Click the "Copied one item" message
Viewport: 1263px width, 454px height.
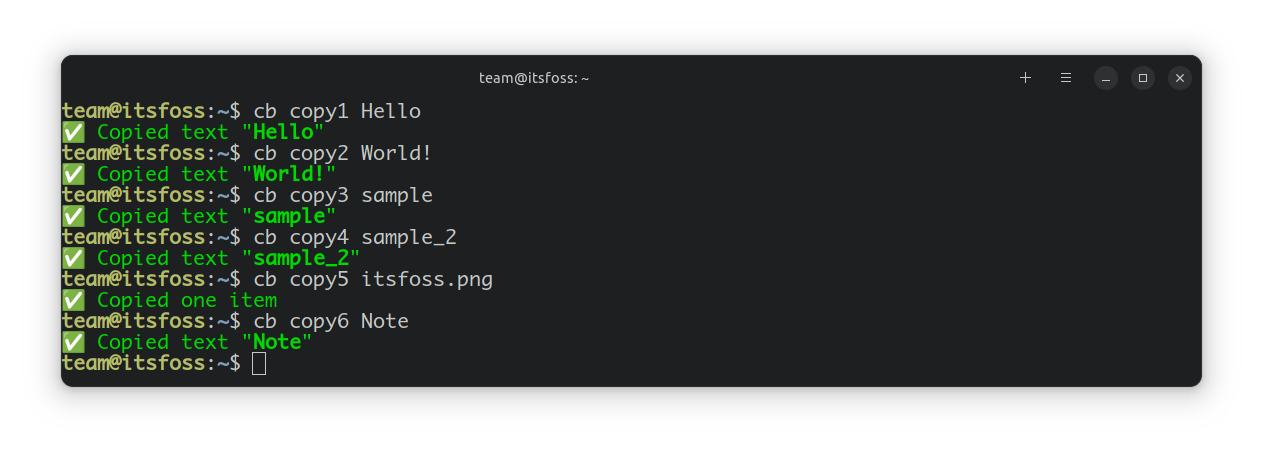click(187, 300)
